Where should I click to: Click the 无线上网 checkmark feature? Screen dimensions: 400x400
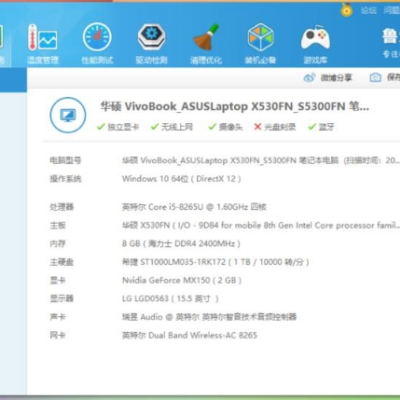point(172,127)
